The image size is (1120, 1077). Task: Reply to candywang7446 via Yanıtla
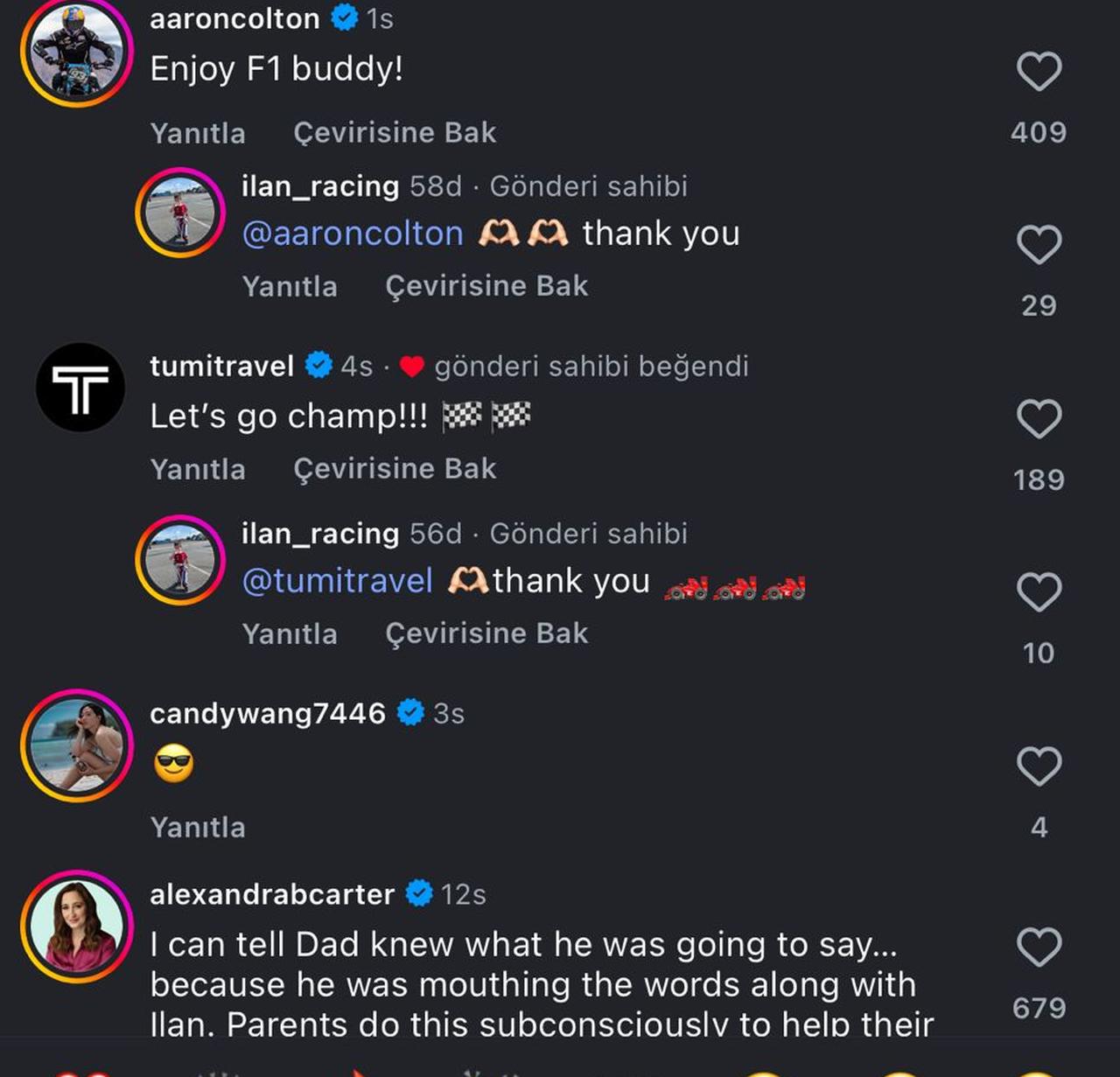pos(198,826)
